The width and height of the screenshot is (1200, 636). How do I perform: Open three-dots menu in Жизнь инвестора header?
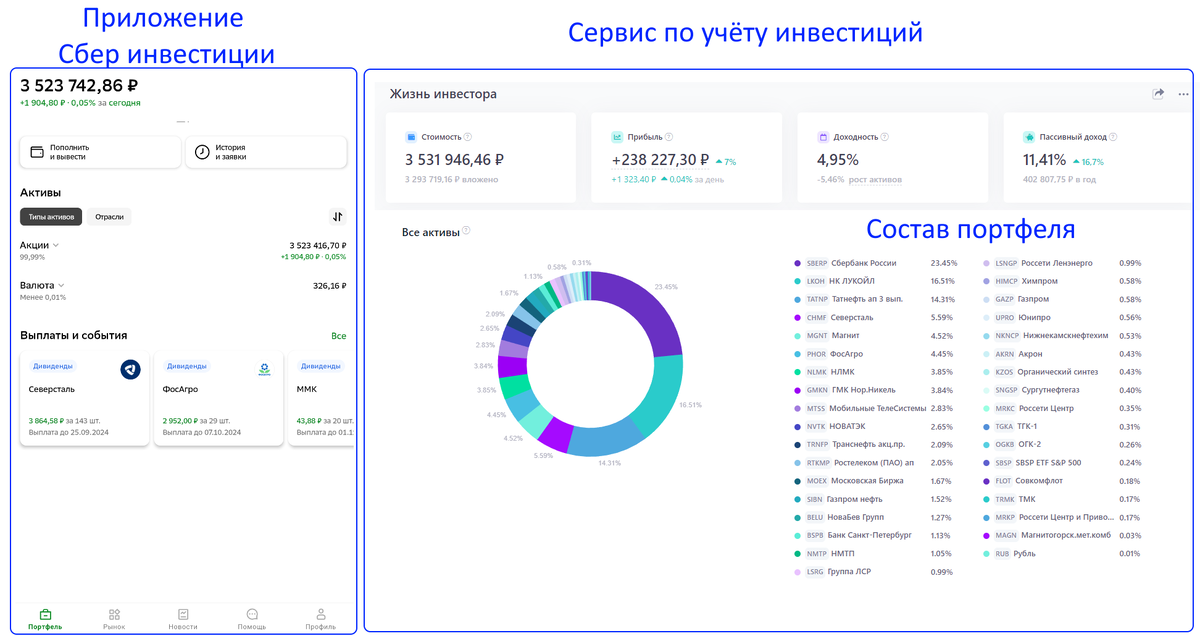point(1182,93)
